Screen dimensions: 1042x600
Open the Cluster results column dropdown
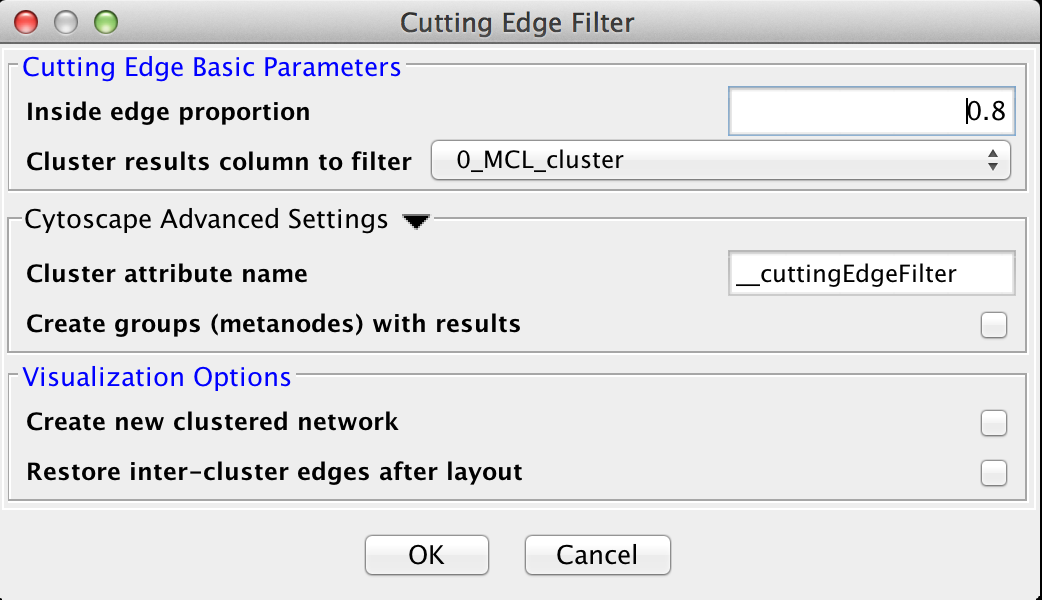[720, 160]
